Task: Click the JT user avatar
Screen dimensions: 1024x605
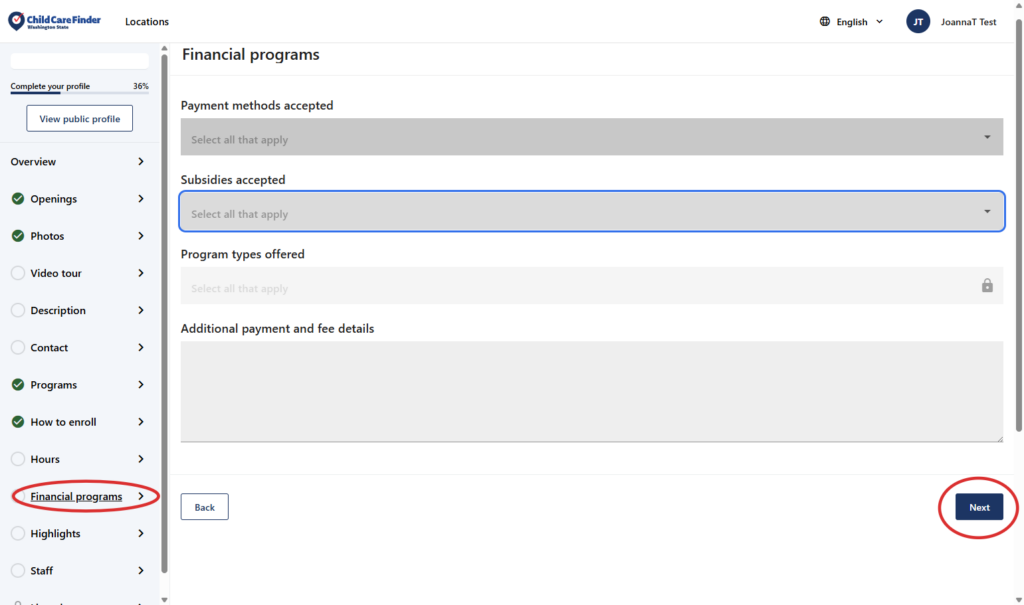Action: pos(918,22)
